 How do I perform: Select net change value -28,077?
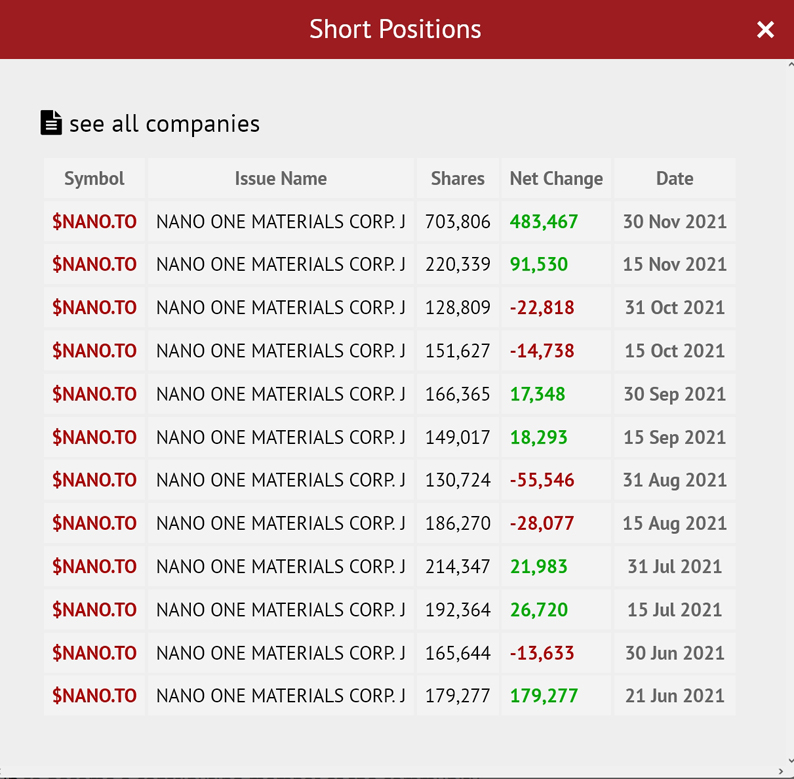(542, 523)
